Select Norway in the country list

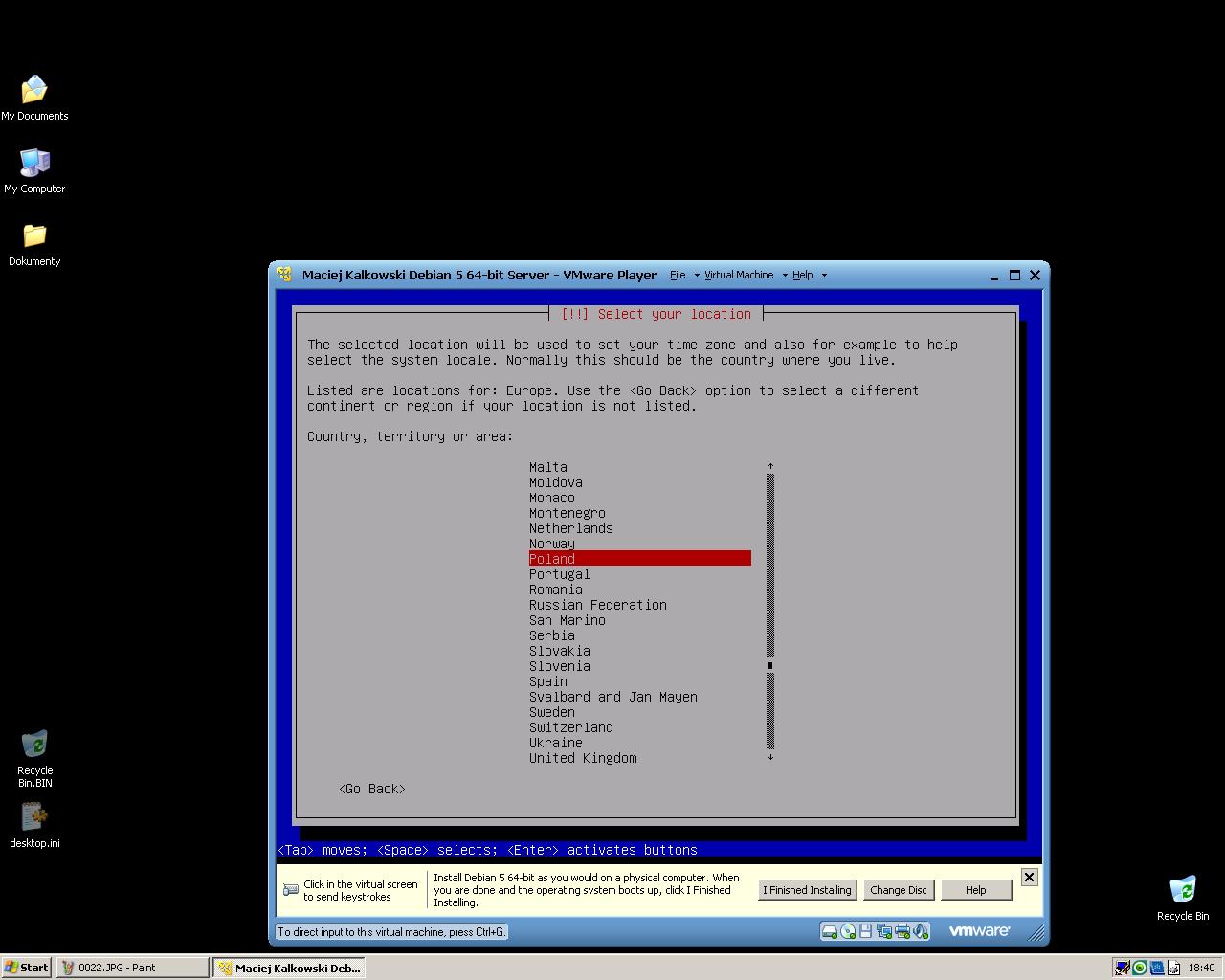pyautogui.click(x=552, y=544)
